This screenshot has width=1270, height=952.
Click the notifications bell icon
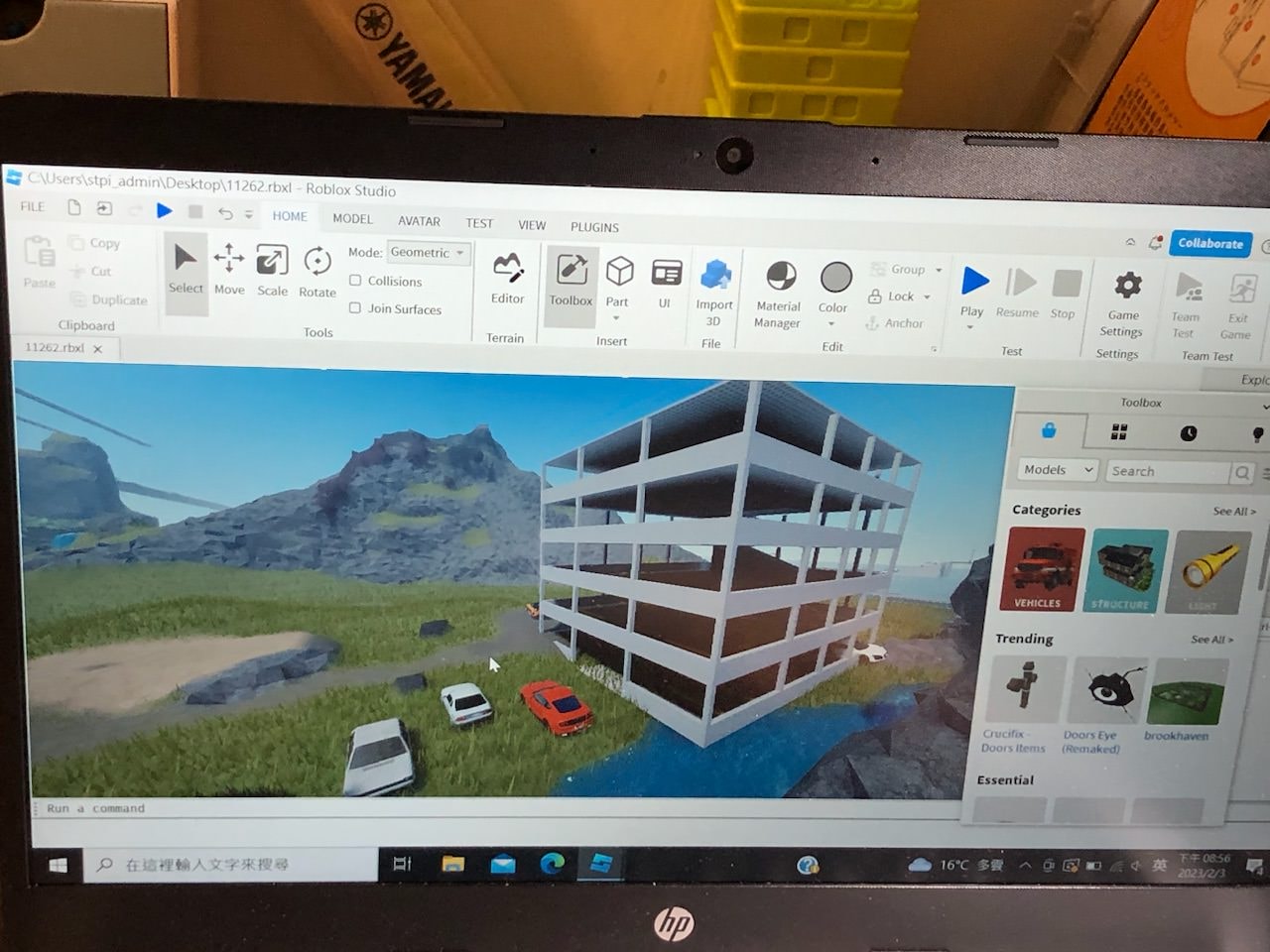(1156, 242)
